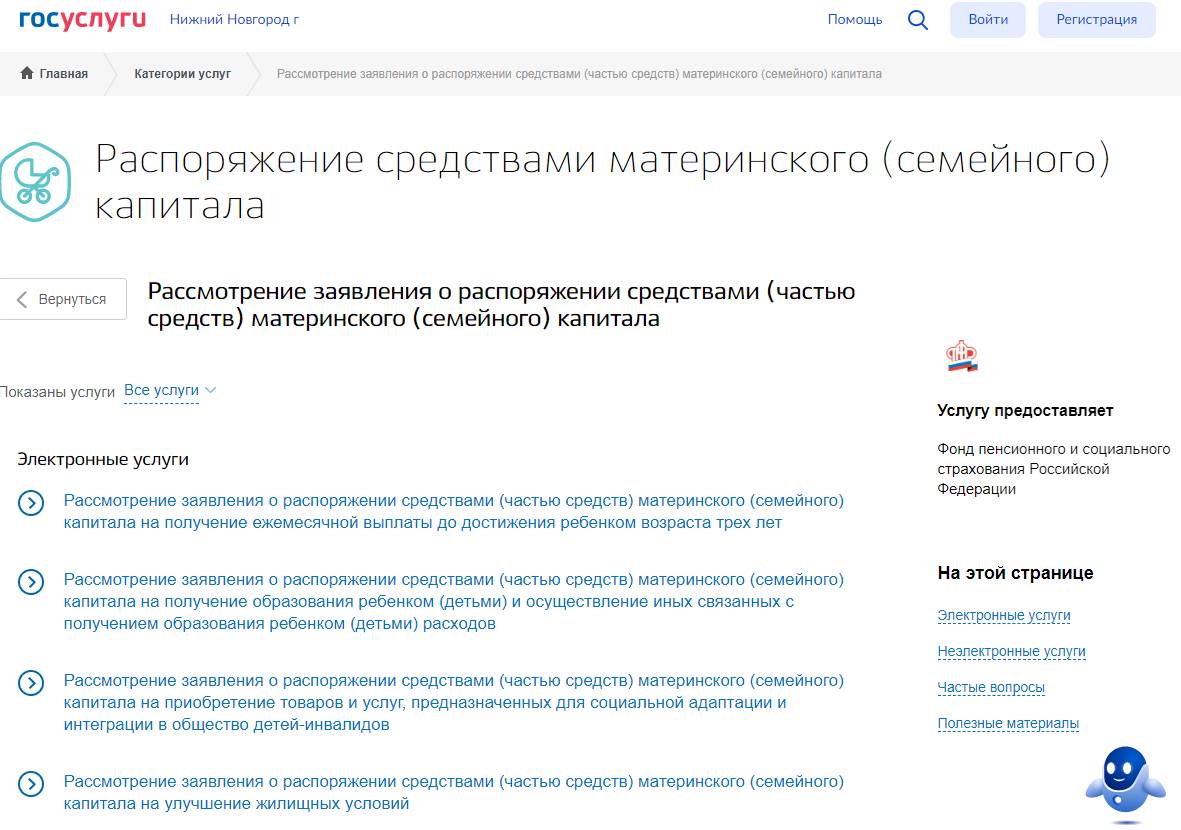Click the Показаны услуги label

click(57, 392)
